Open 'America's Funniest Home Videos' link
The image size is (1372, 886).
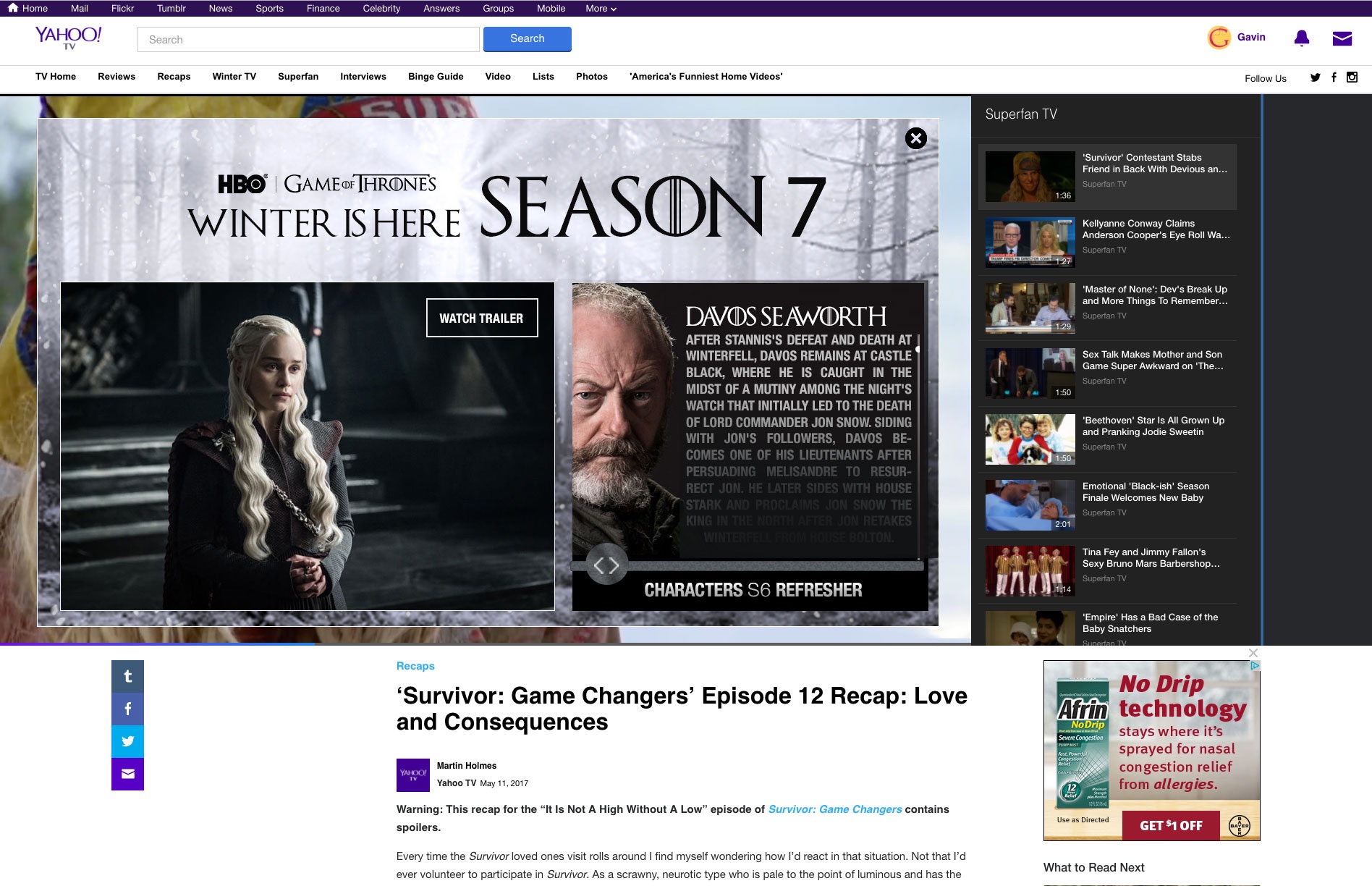[x=706, y=77]
